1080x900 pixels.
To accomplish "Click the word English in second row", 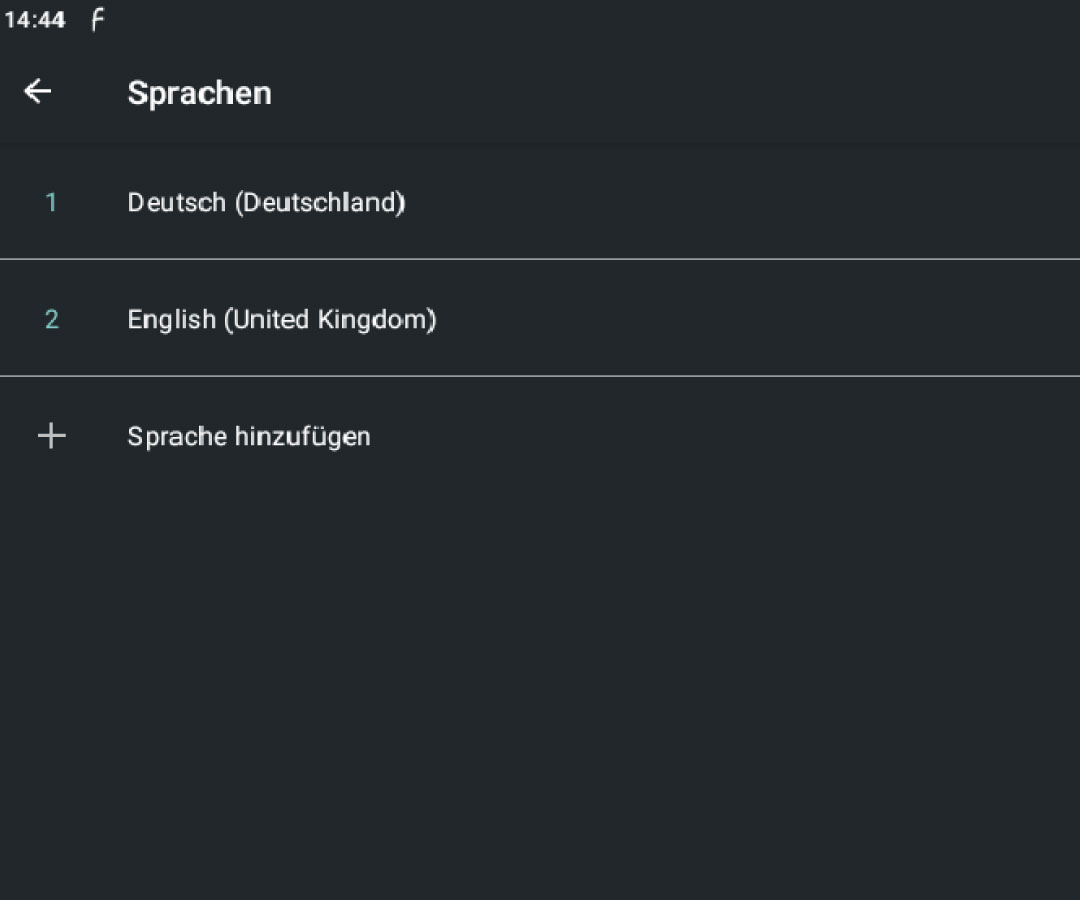I will (171, 320).
